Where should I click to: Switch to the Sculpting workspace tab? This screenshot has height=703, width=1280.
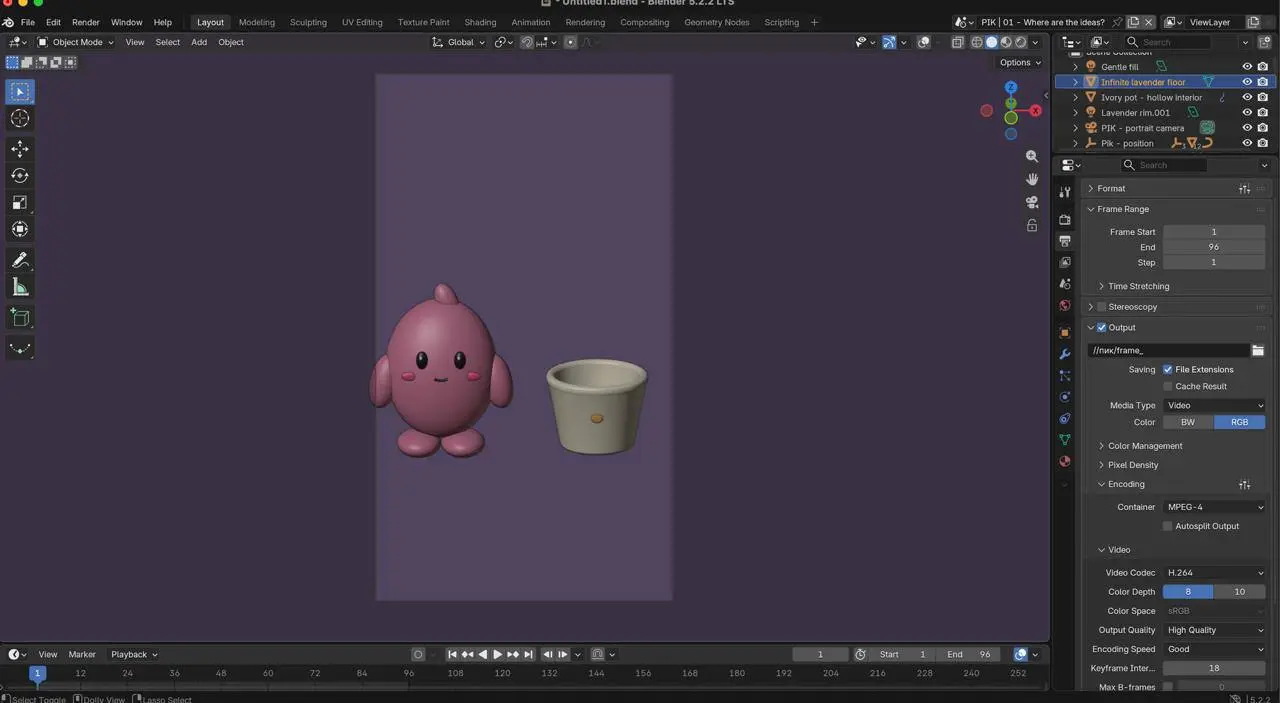click(308, 22)
